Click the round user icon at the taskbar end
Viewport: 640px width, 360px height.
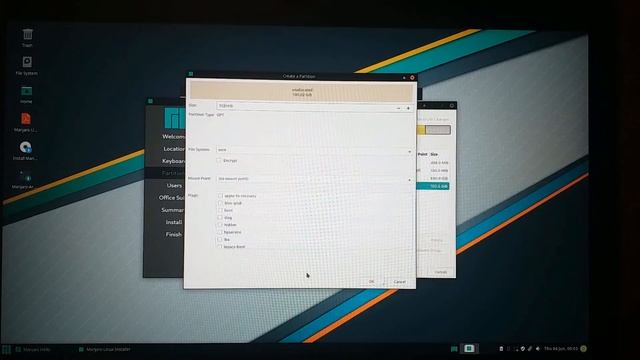[583, 349]
